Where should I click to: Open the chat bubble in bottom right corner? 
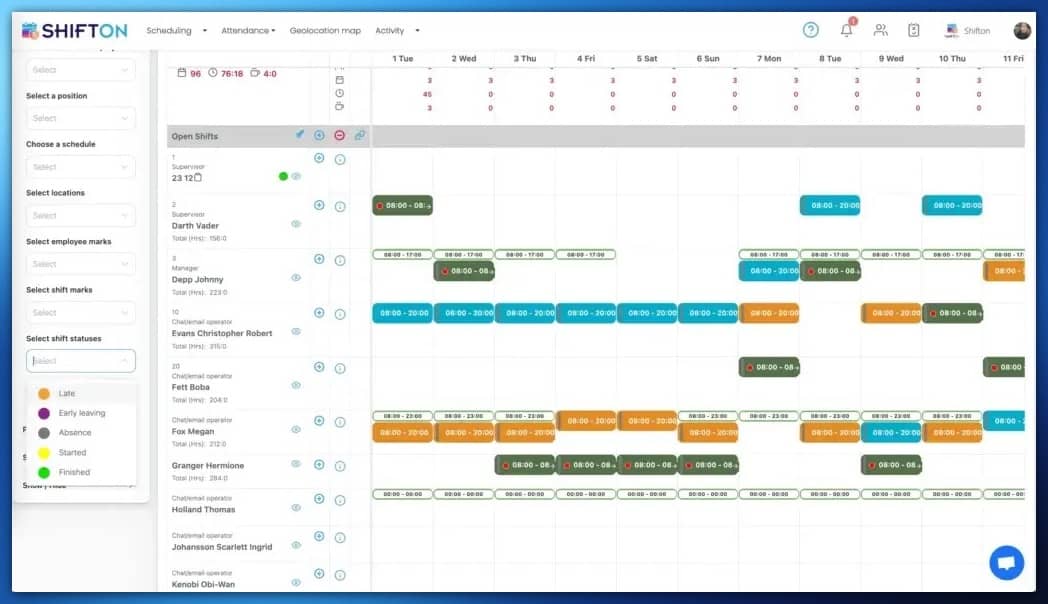click(1006, 562)
